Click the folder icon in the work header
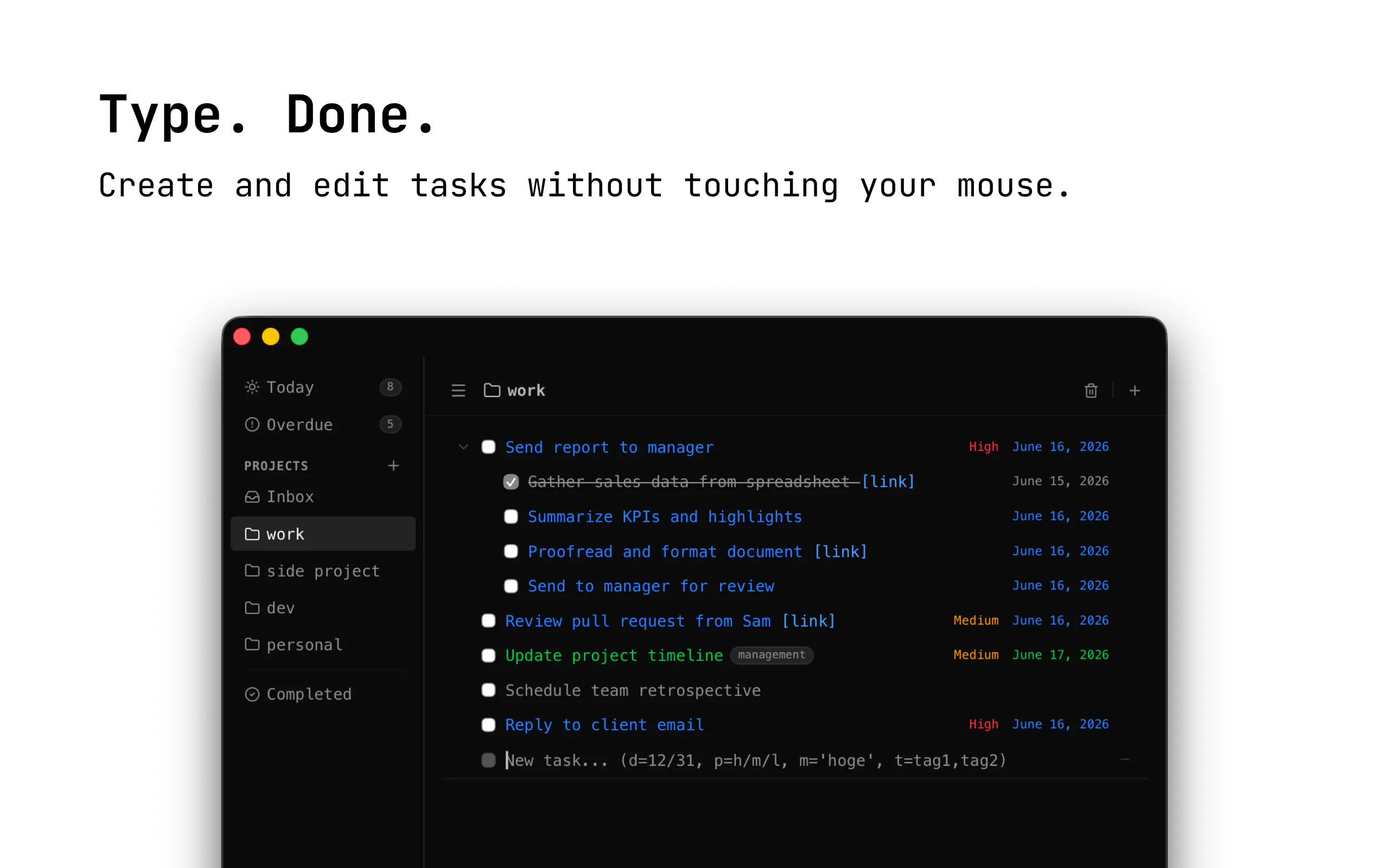This screenshot has width=1389, height=868. click(492, 391)
